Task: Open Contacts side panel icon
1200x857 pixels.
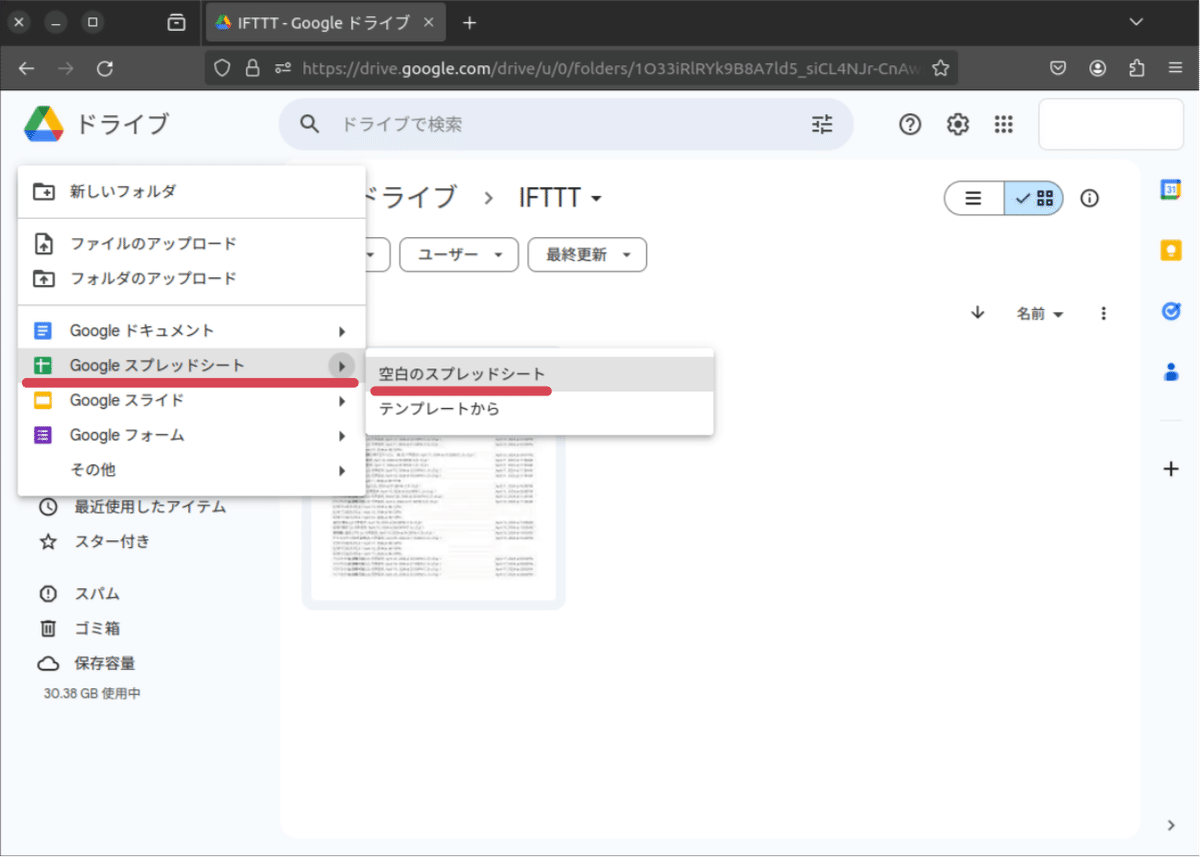Action: (x=1171, y=372)
